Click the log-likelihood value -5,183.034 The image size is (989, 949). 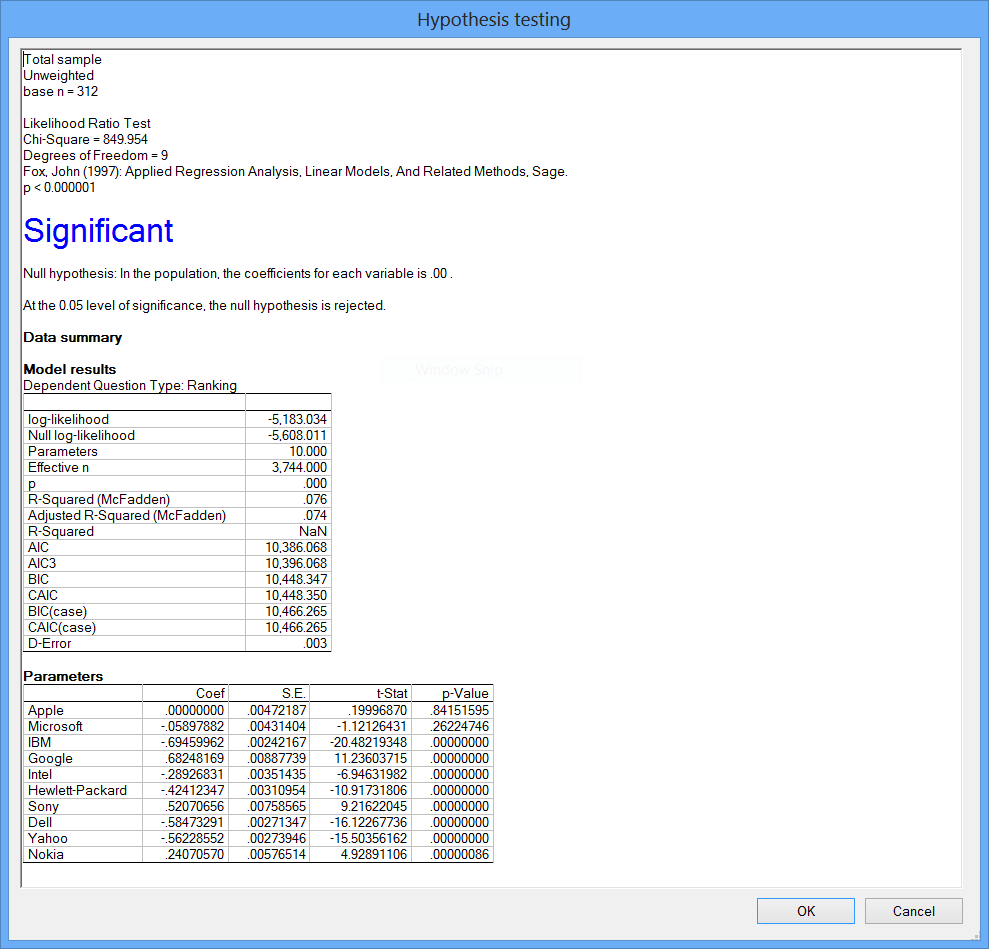tap(297, 419)
